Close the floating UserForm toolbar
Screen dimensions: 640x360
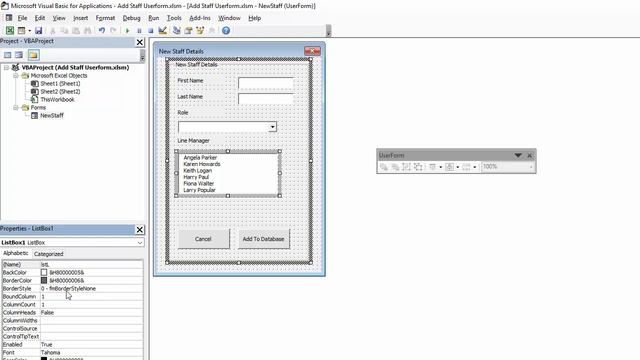tap(530, 155)
